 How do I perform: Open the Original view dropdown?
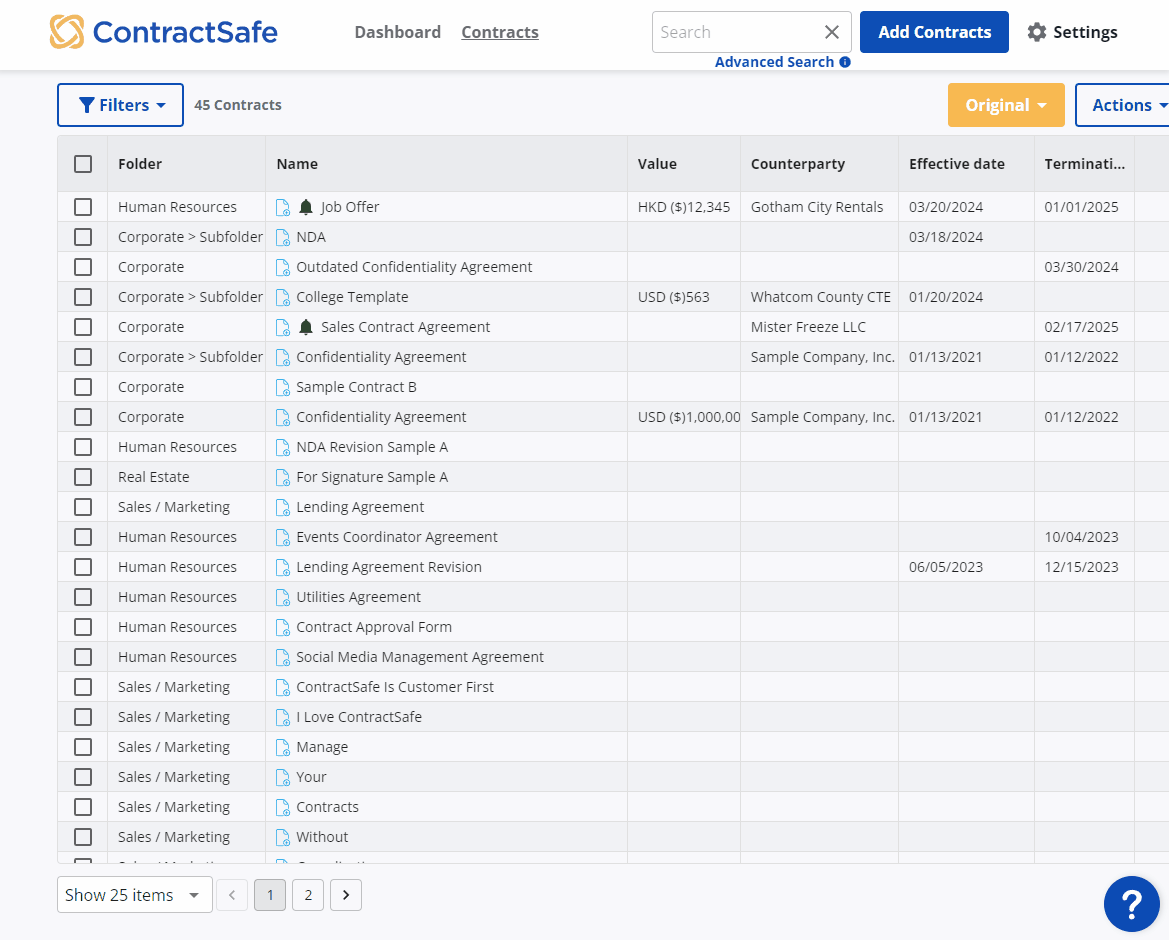(x=1006, y=105)
